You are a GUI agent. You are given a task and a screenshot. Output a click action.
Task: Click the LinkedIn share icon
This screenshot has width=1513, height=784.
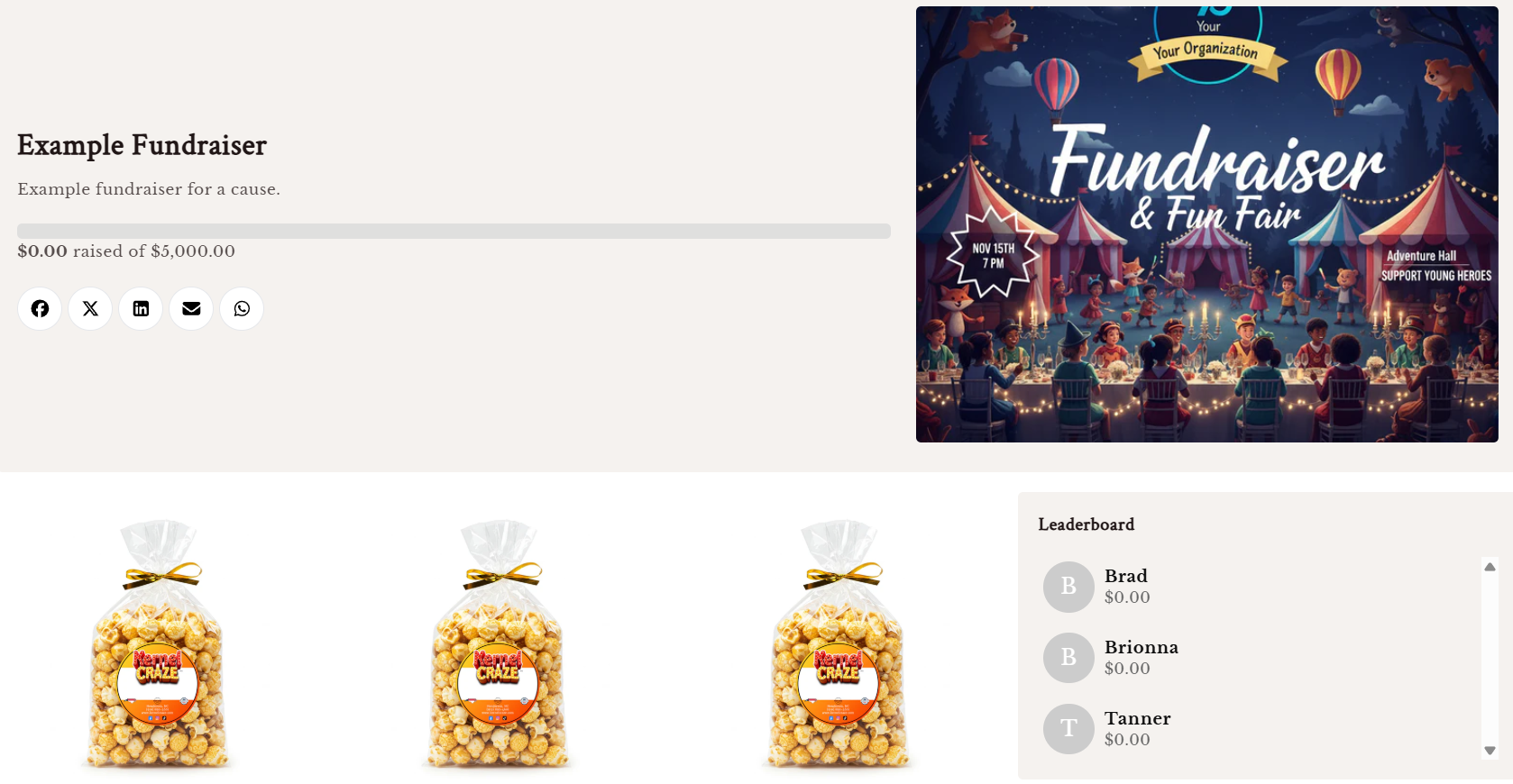click(141, 309)
